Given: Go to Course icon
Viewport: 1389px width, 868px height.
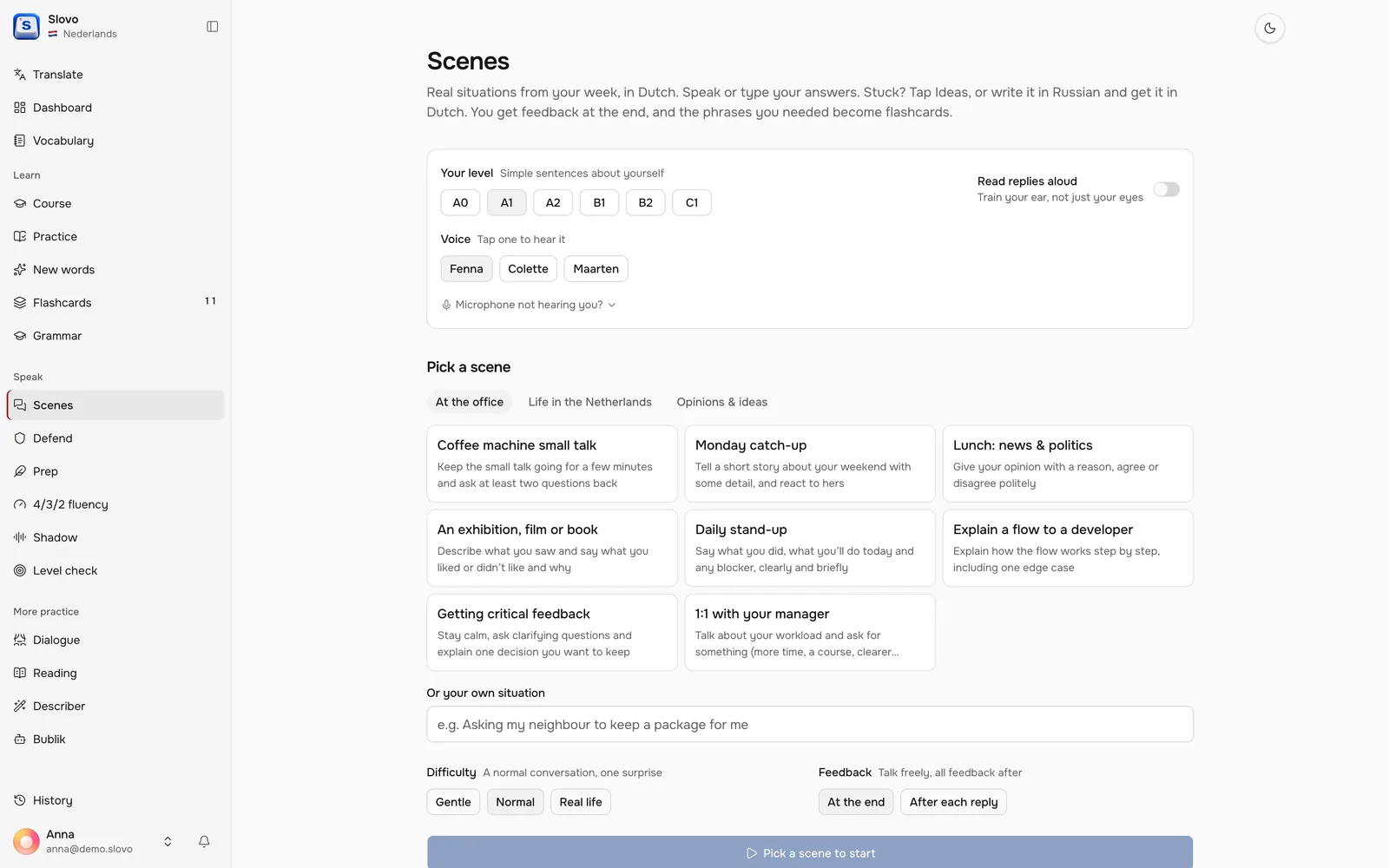Looking at the screenshot, I should pos(20,204).
